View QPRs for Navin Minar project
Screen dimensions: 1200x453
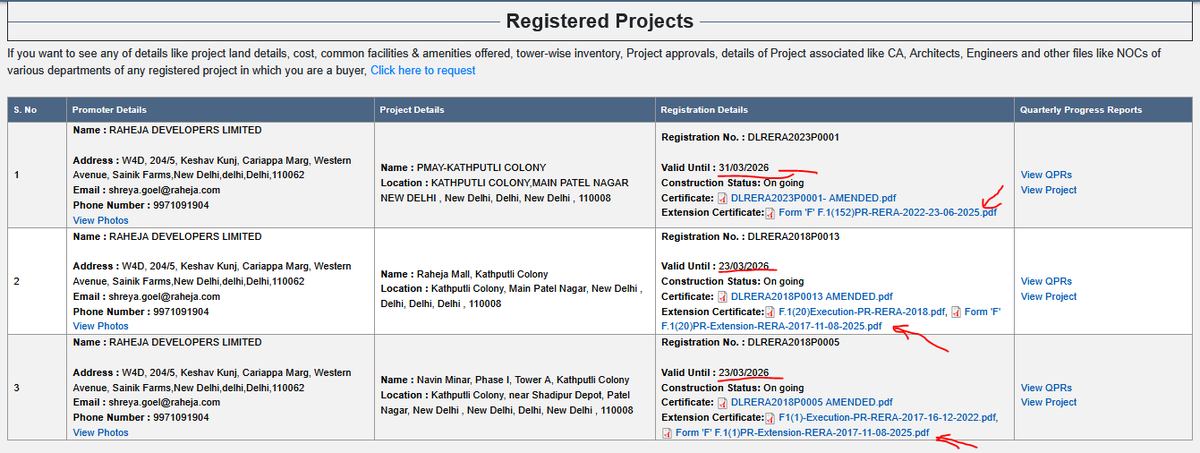click(1046, 387)
